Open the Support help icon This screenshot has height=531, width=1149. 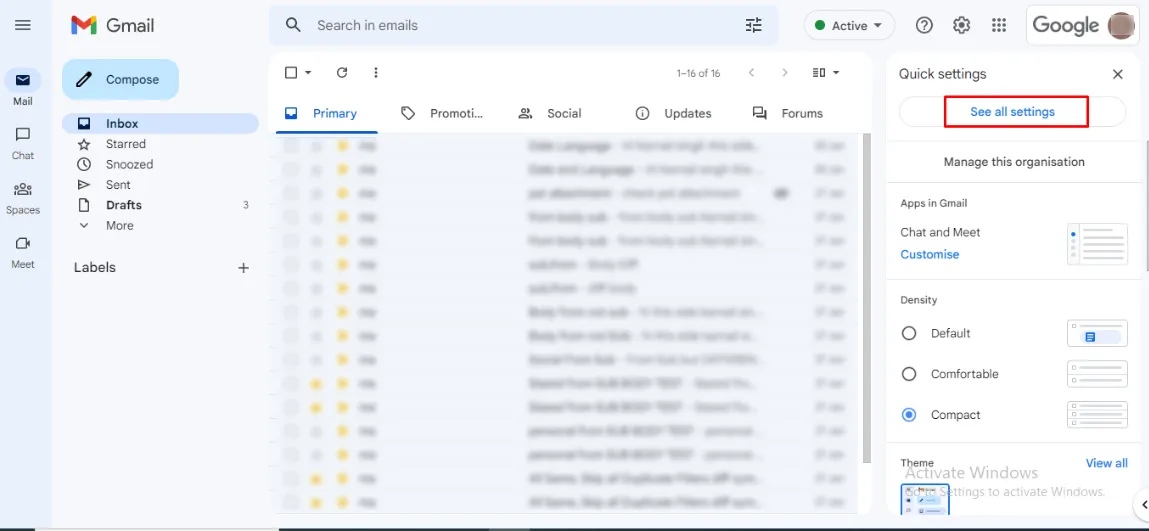(924, 25)
